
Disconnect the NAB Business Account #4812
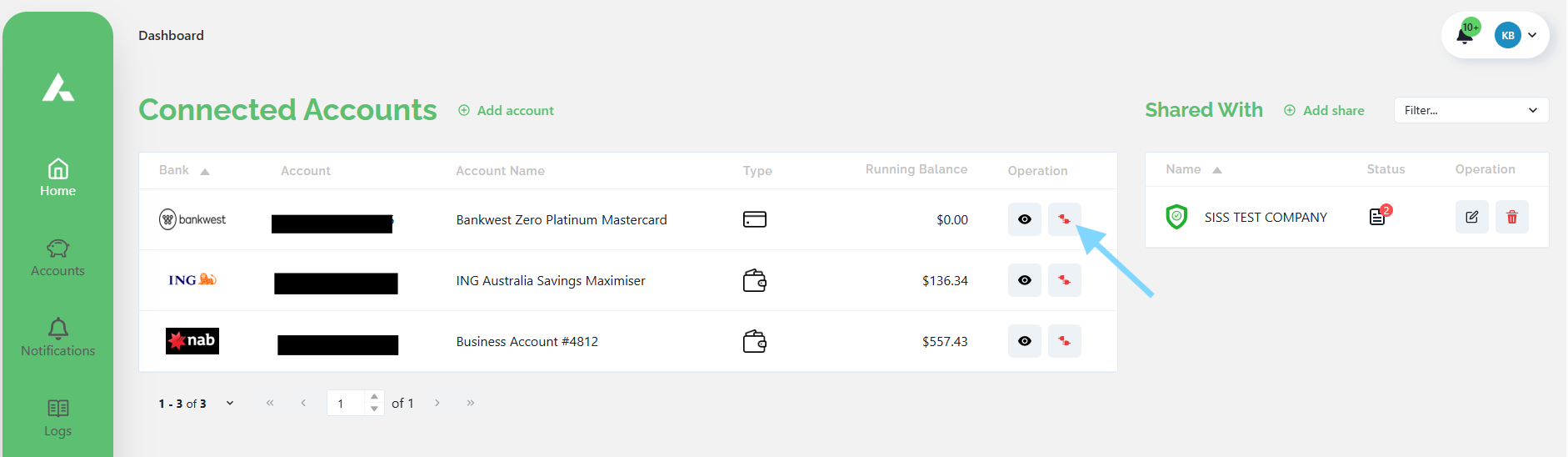(x=1064, y=341)
